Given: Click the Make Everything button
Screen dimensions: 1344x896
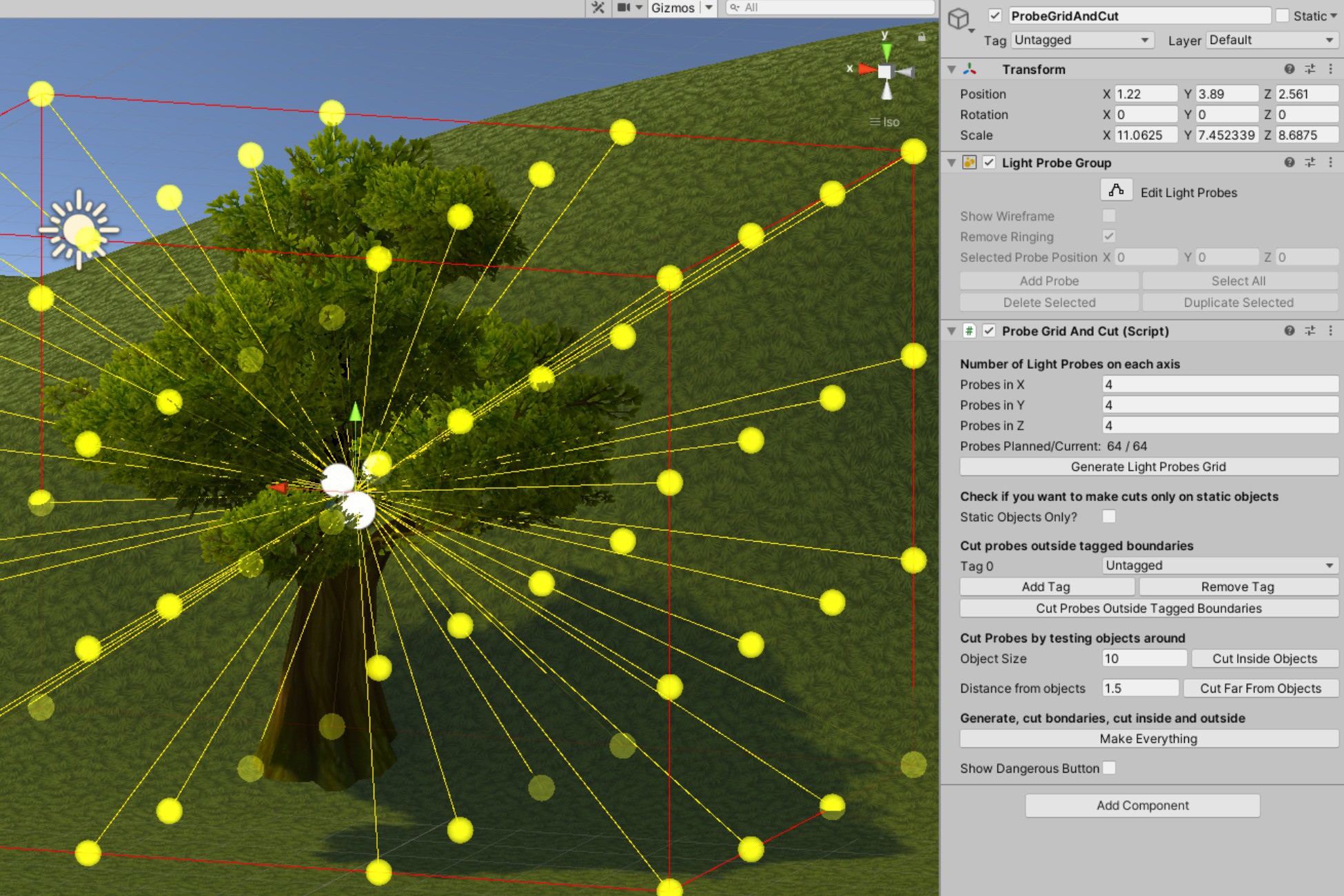Looking at the screenshot, I should point(1148,738).
